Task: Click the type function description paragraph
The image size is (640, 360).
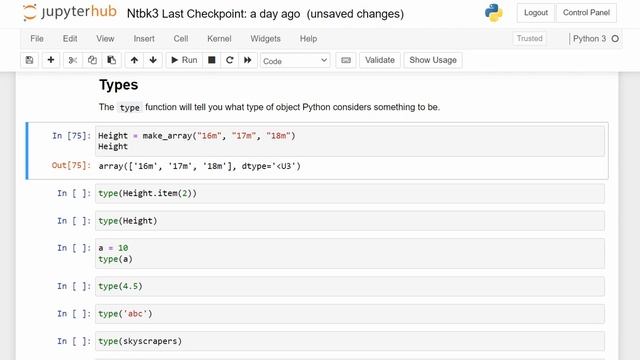Action: click(x=269, y=107)
